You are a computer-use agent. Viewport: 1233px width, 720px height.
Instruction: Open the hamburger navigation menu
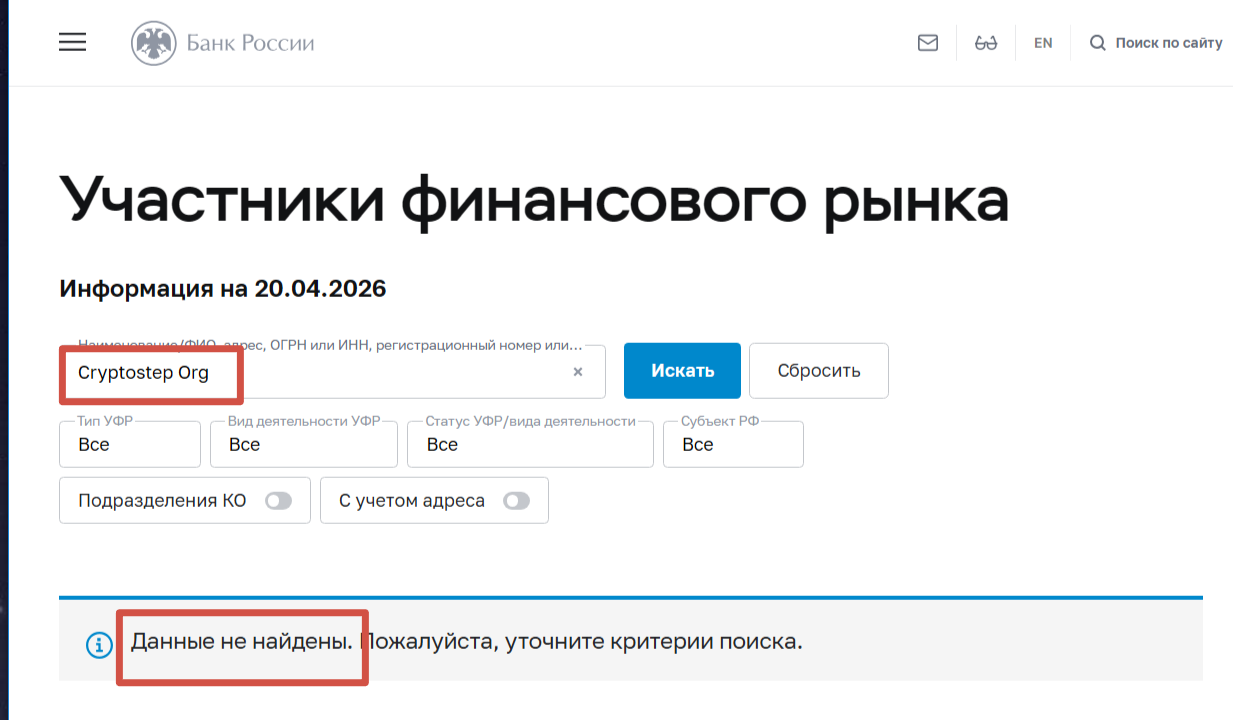pyautogui.click(x=72, y=42)
